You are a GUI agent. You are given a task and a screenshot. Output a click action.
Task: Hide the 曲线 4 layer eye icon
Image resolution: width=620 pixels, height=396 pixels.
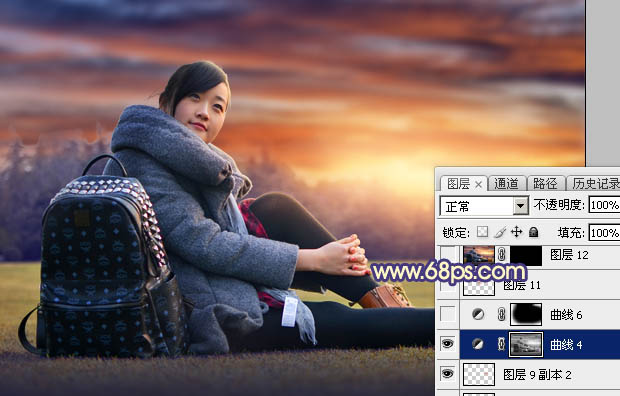coord(448,344)
